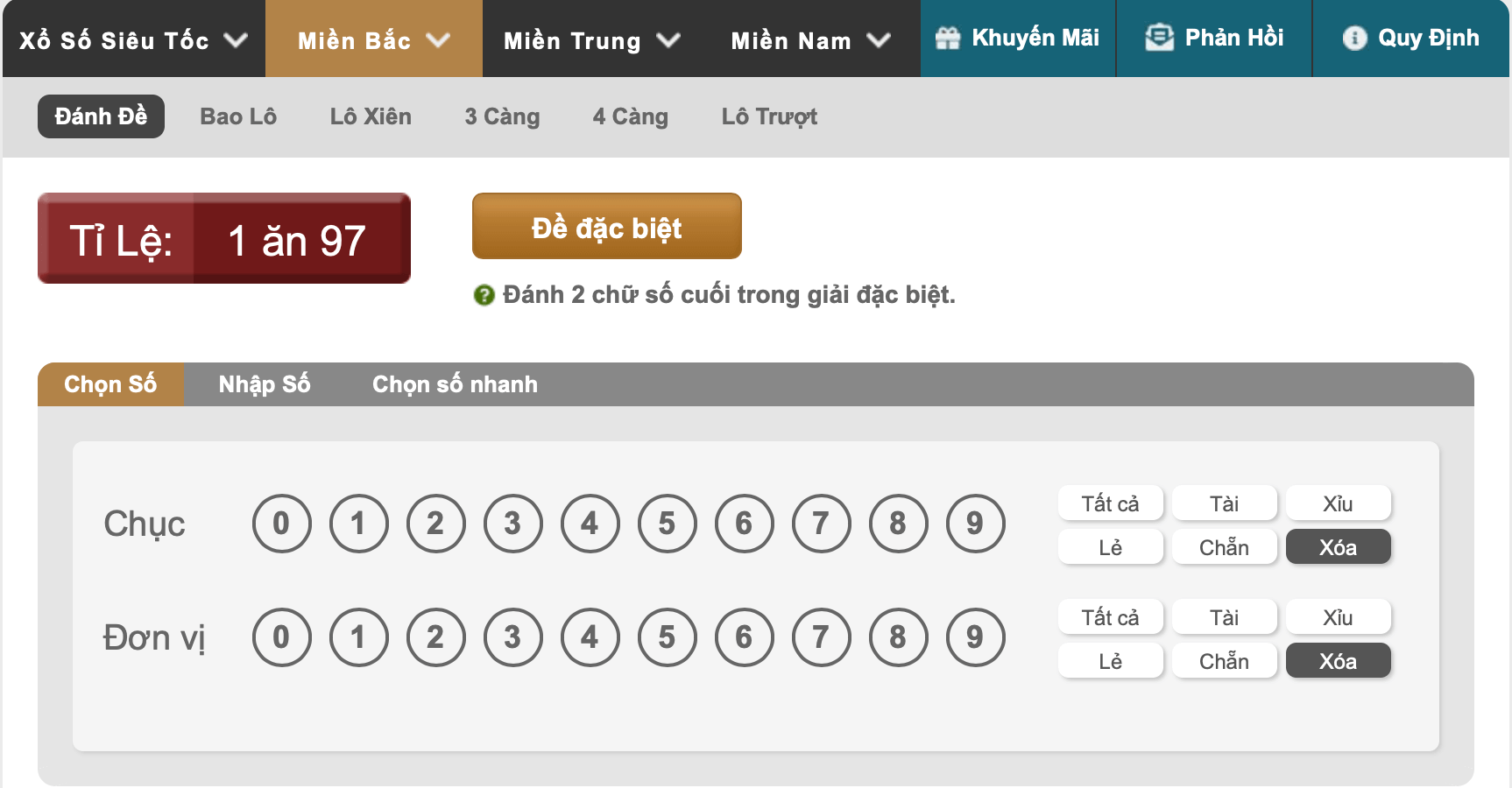This screenshot has height=788, width=1512.
Task: Select number 9 in the Đơn vị row
Action: 975,637
